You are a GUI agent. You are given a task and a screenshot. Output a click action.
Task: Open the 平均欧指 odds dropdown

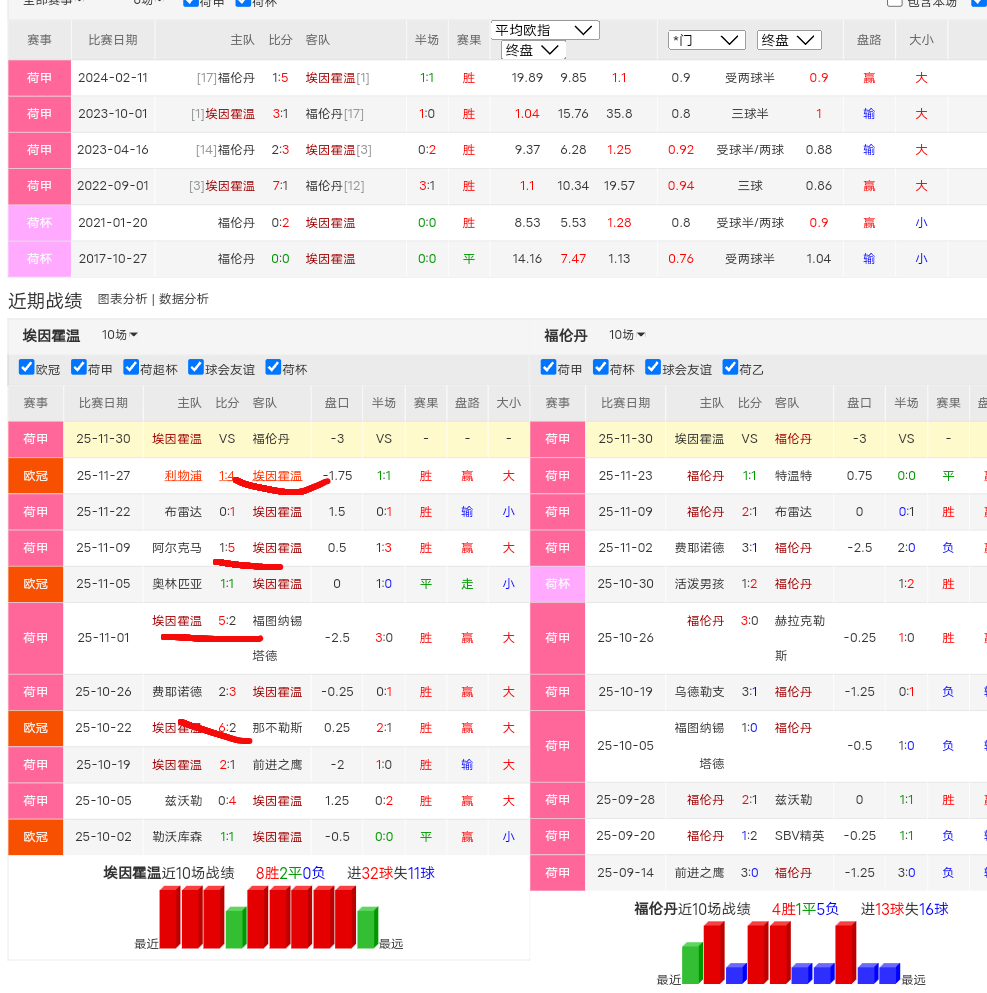click(545, 30)
